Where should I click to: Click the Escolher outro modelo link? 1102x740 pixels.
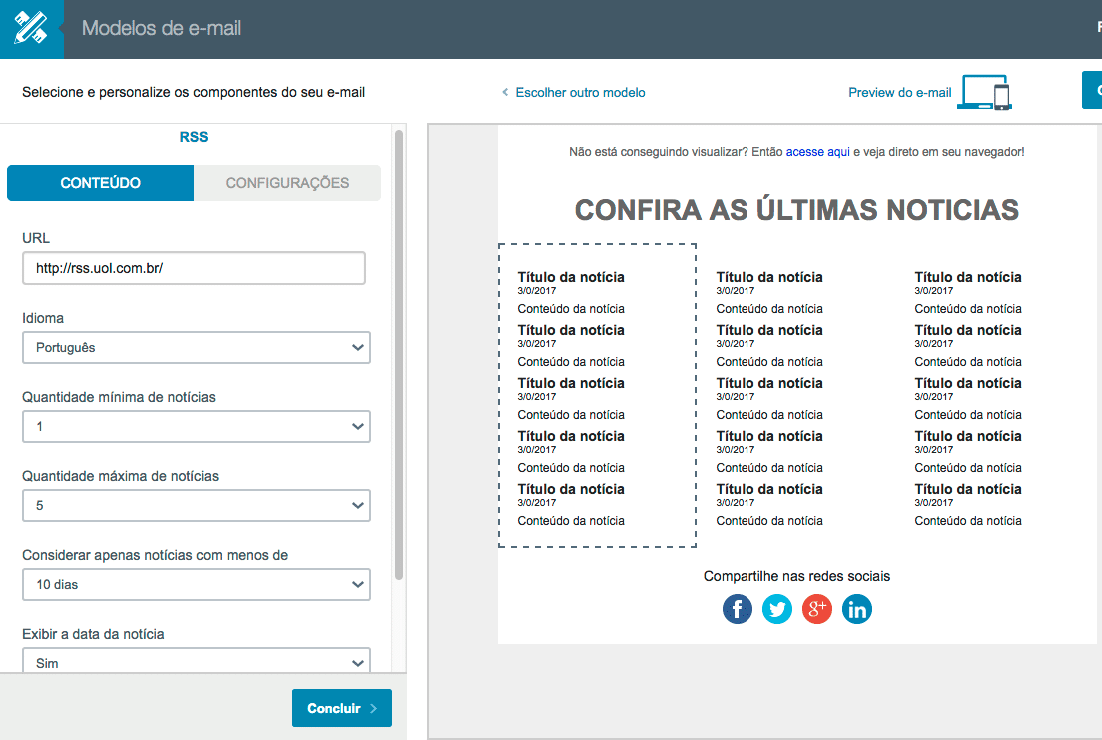(x=574, y=93)
